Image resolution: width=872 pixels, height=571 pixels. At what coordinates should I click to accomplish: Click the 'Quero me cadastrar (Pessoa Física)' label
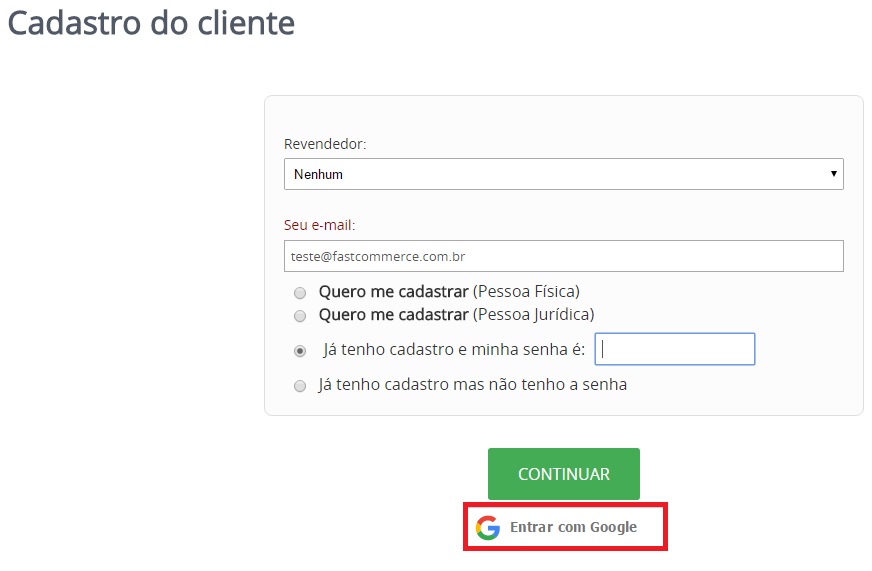[449, 291]
